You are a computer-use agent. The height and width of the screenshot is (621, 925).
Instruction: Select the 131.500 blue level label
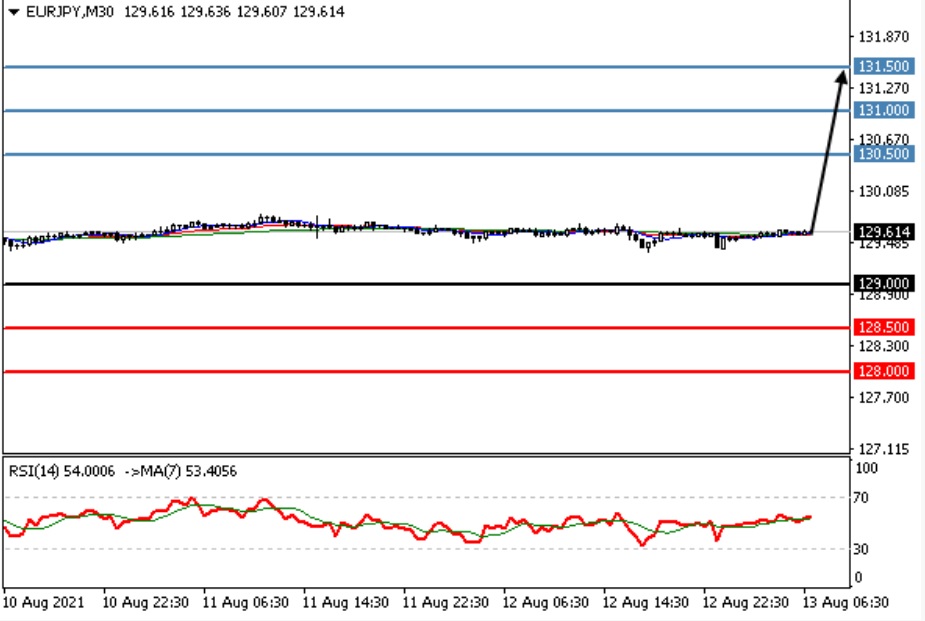click(884, 66)
